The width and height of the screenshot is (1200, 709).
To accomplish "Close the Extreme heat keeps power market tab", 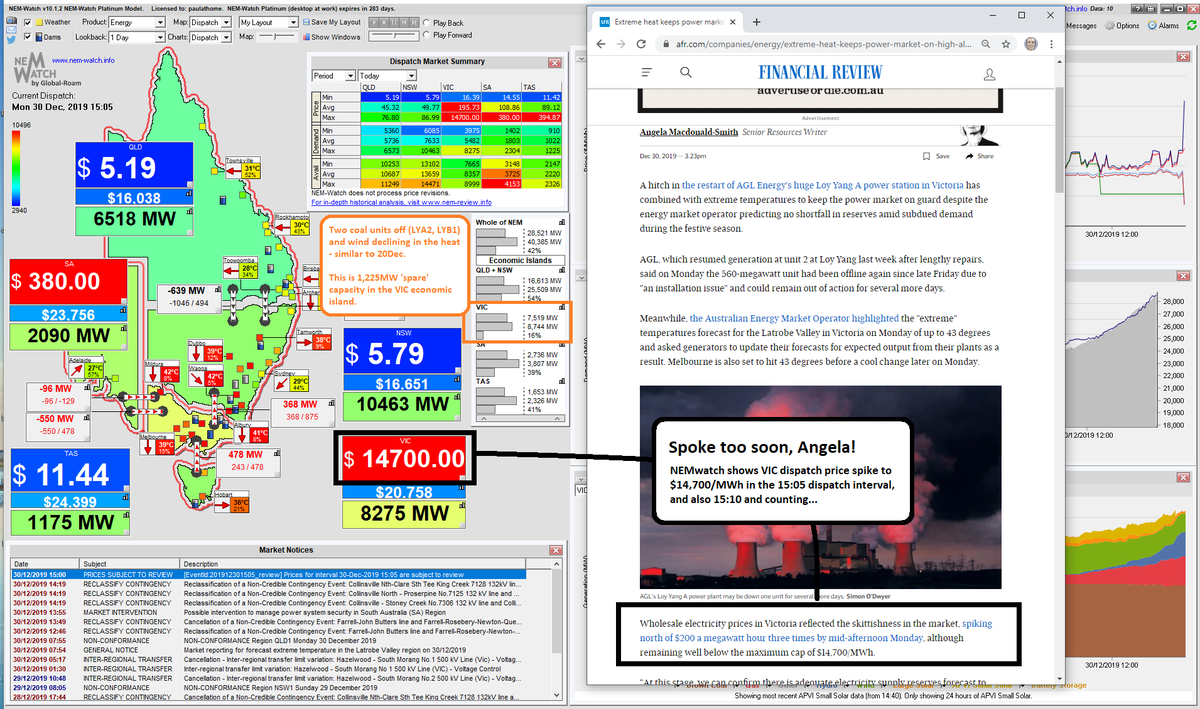I will point(734,21).
